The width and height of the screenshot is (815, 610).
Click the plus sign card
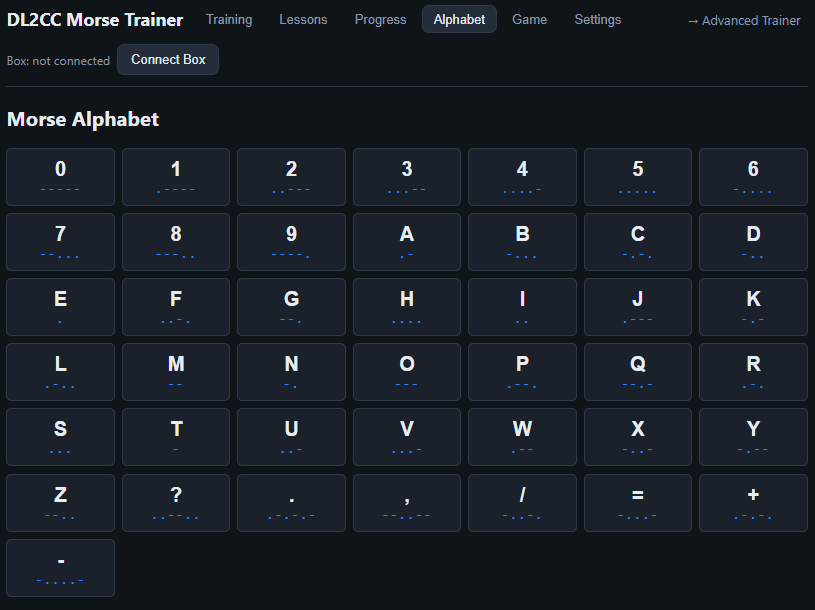[753, 502]
